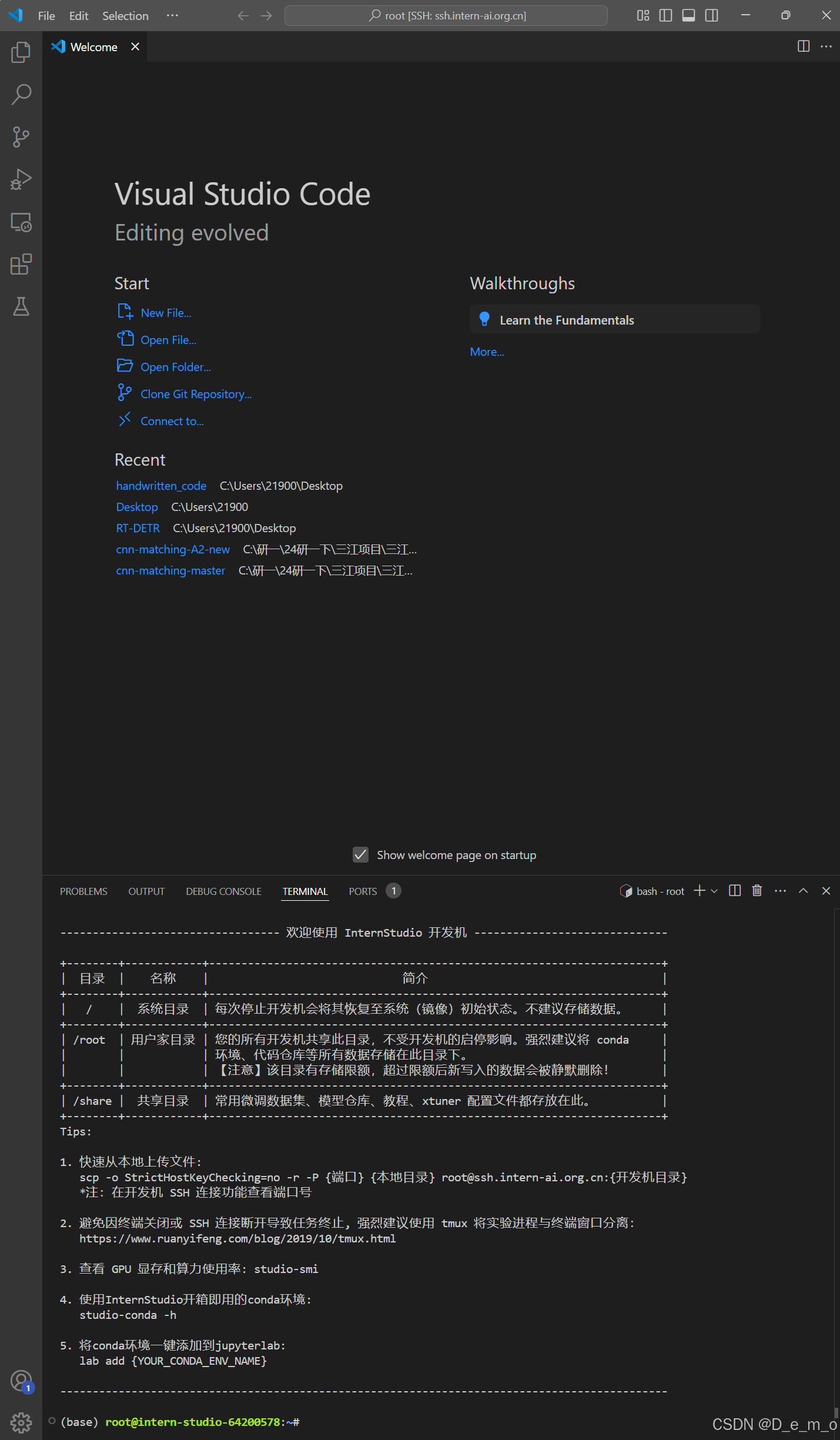Open the Manage gear icon
840x1440 pixels.
21,1423
